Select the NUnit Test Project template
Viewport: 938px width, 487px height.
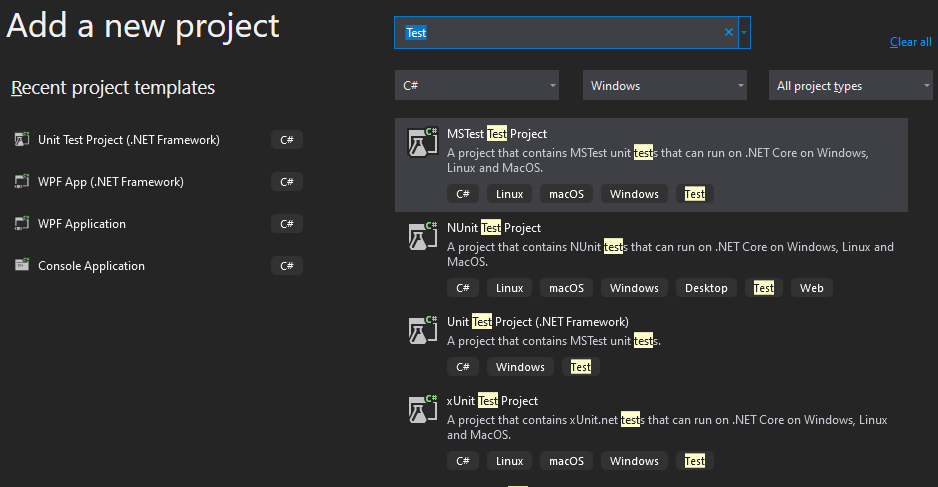pyautogui.click(x=651, y=259)
